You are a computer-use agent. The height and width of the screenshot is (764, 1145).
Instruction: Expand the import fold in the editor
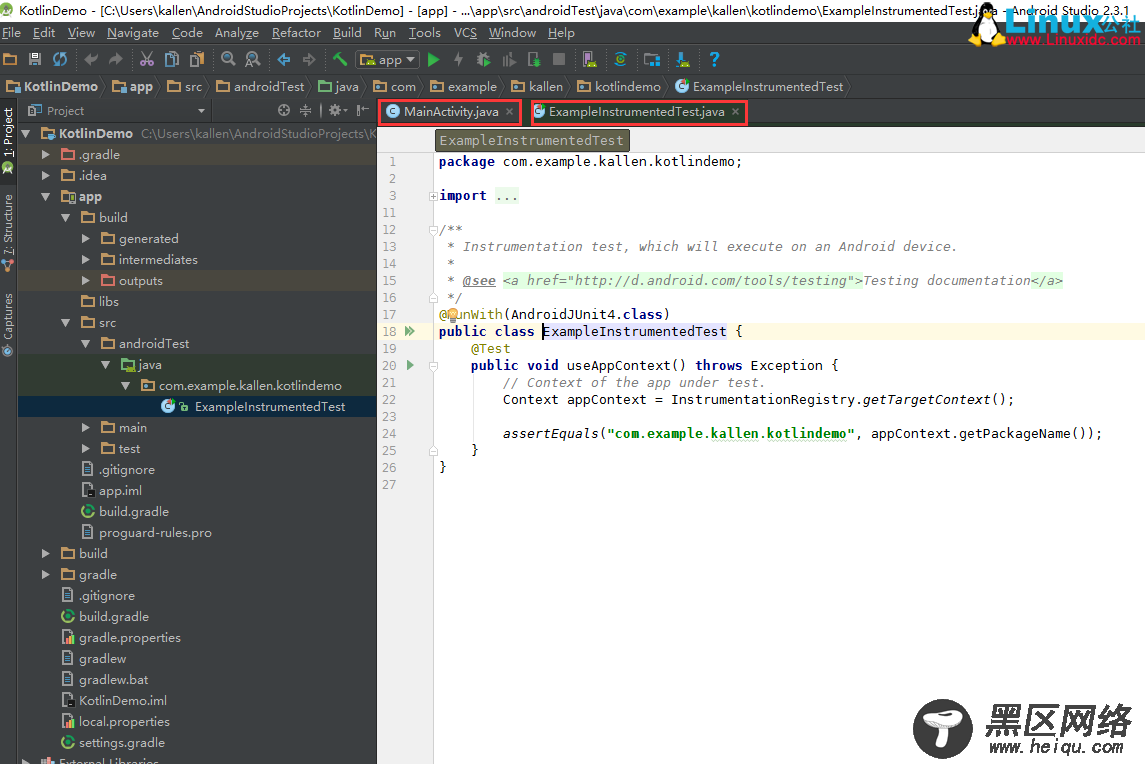point(433,196)
